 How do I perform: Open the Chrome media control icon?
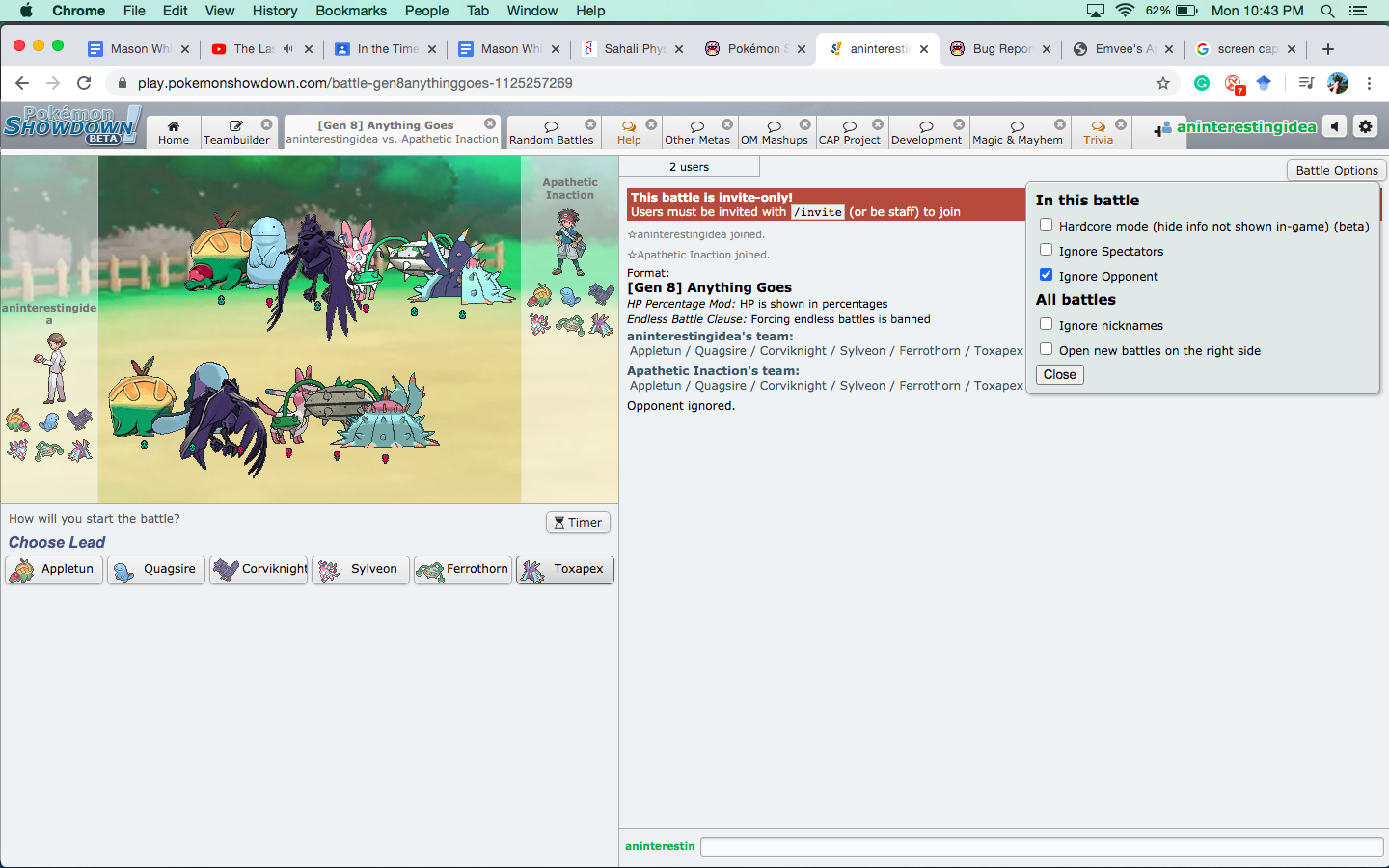[x=1306, y=83]
